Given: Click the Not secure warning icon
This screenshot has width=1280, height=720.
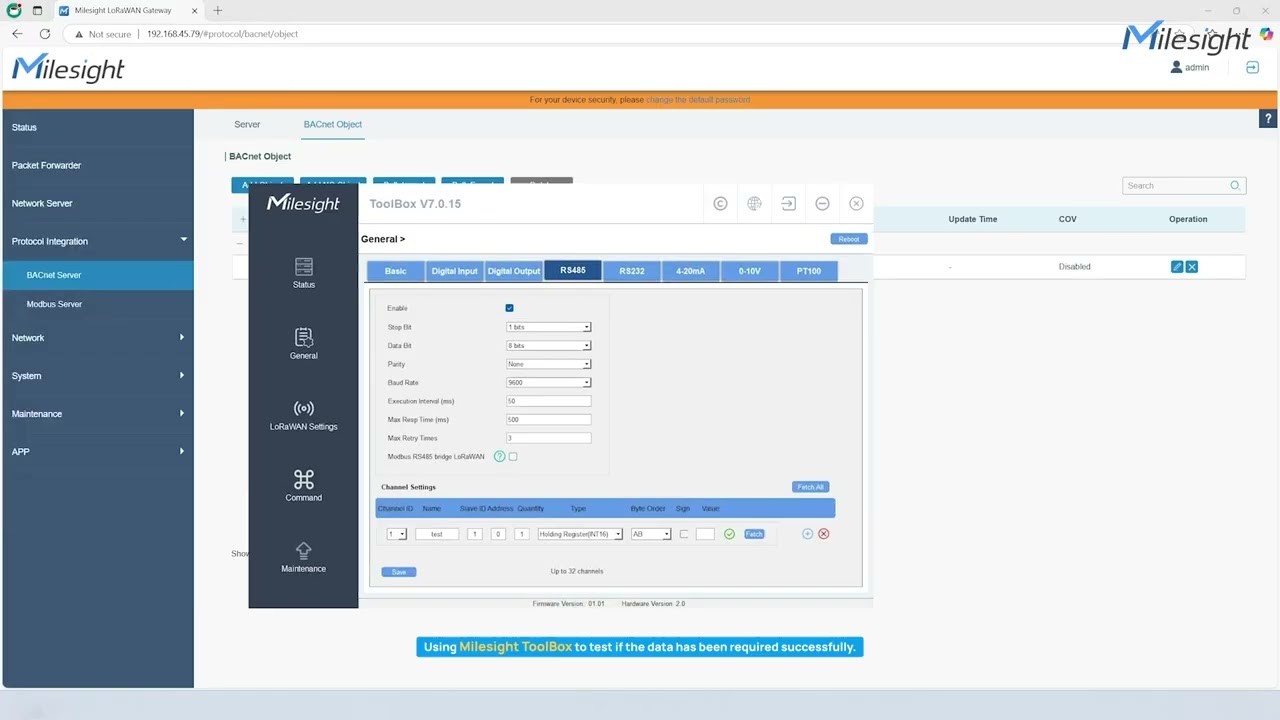Looking at the screenshot, I should (79, 34).
